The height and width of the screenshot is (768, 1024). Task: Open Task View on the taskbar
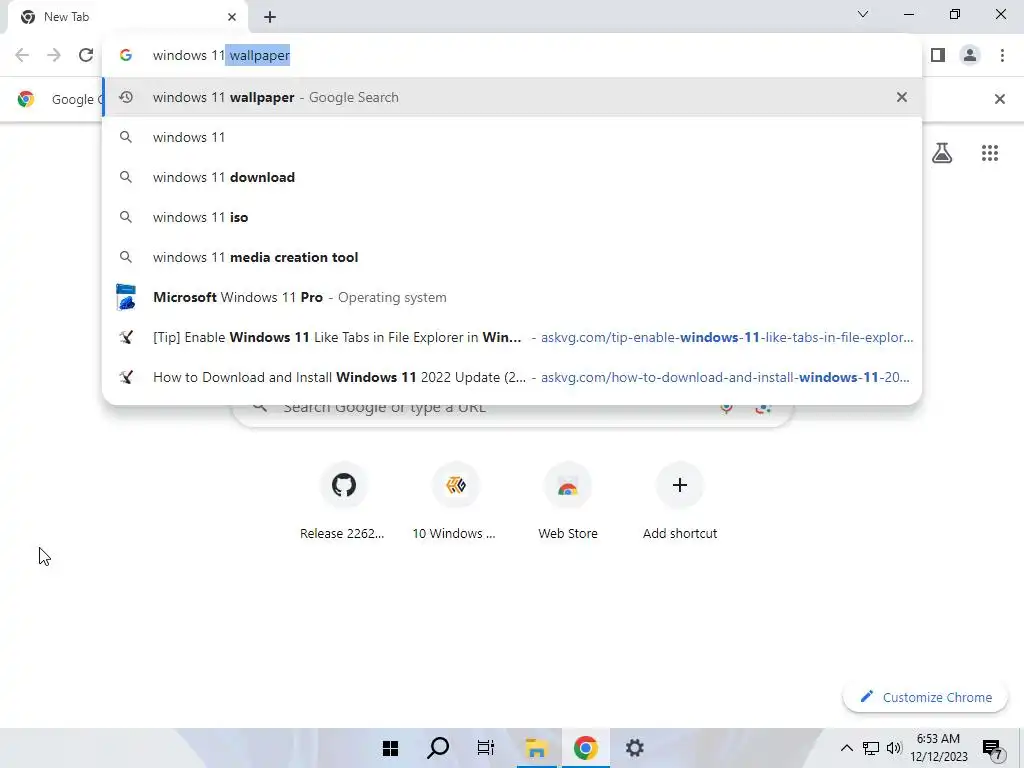coord(486,748)
